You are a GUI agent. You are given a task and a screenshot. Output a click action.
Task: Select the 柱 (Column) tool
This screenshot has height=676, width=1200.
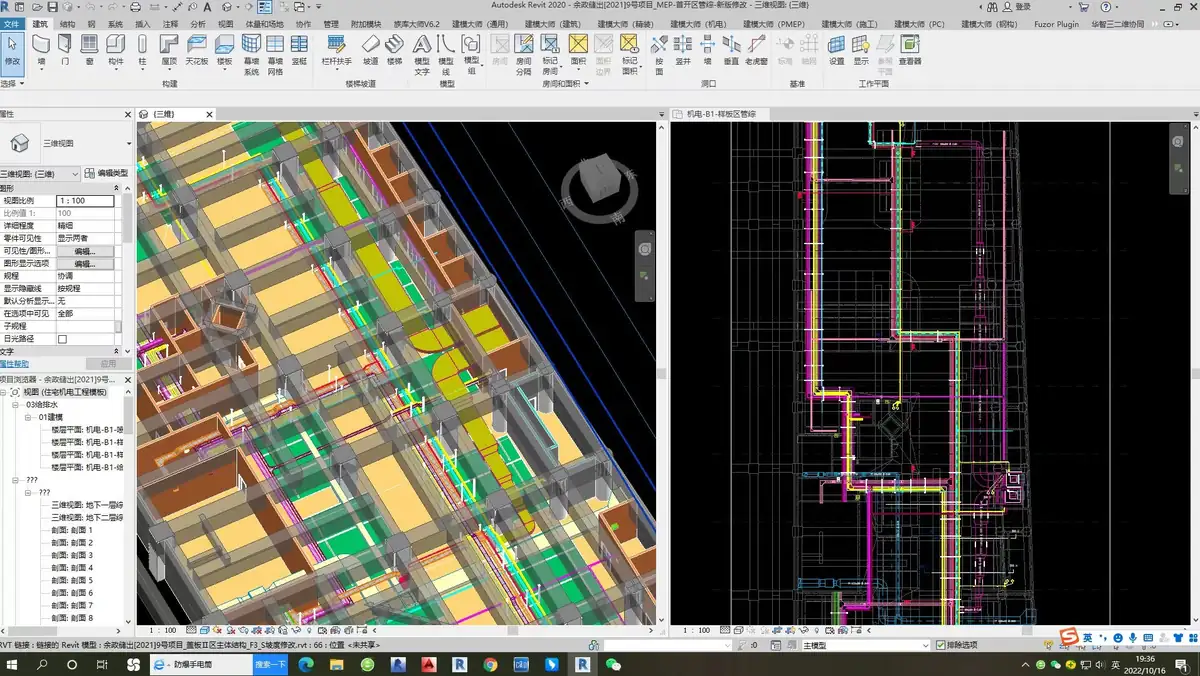(x=142, y=50)
